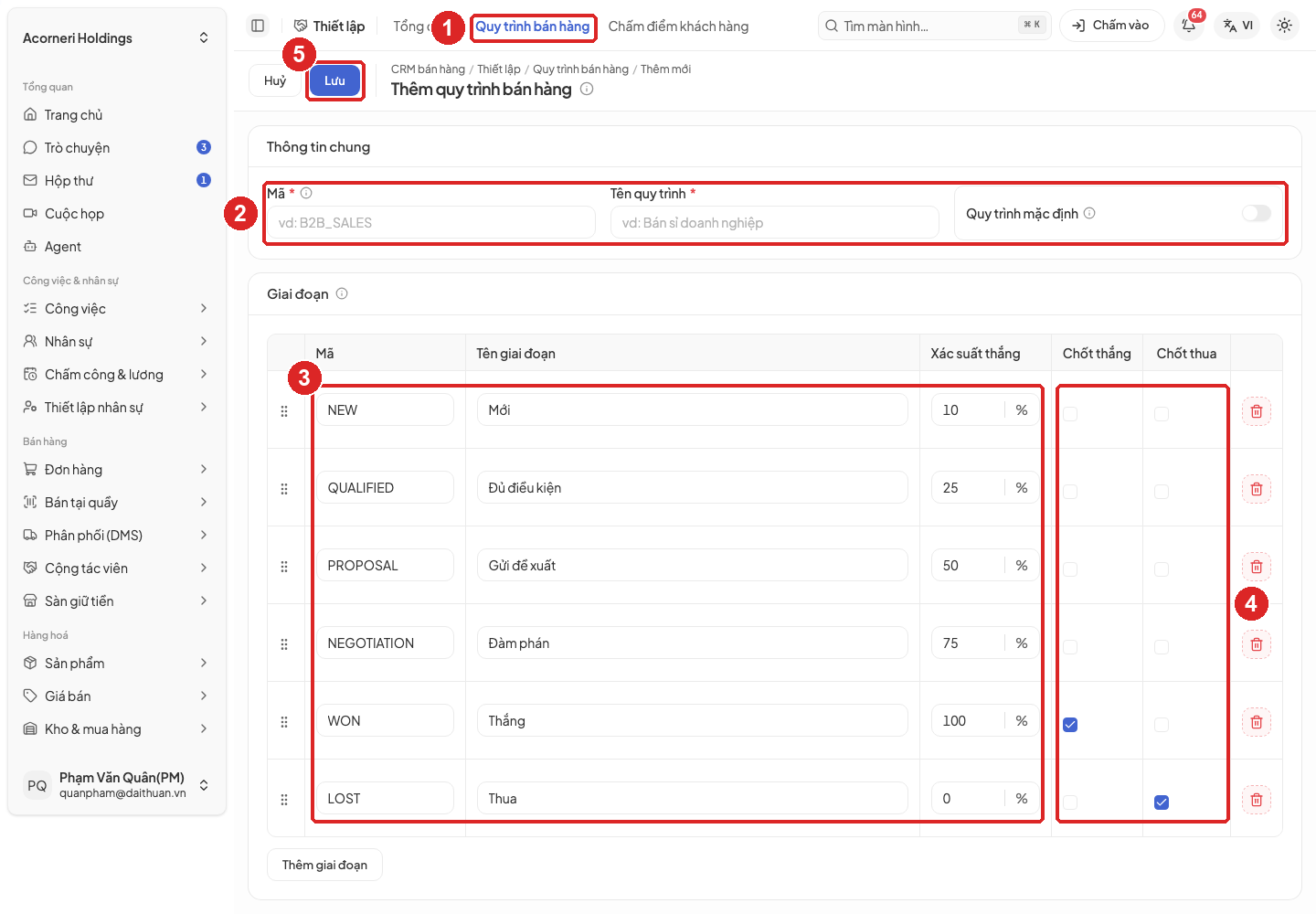This screenshot has width=1316, height=914.
Task: Uncheck Chốt thắng for WON stage
Action: click(1070, 725)
